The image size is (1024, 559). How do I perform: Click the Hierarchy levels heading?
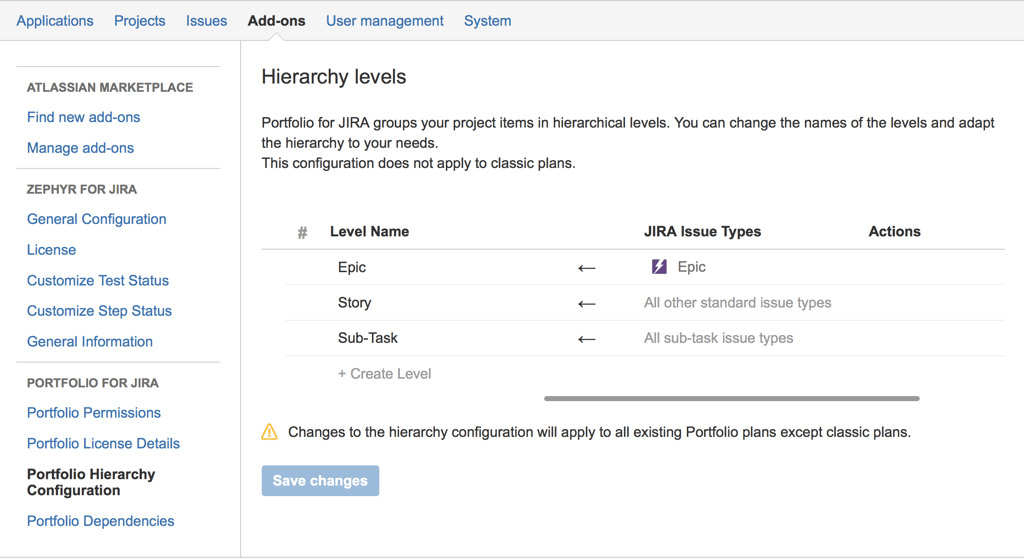(334, 76)
